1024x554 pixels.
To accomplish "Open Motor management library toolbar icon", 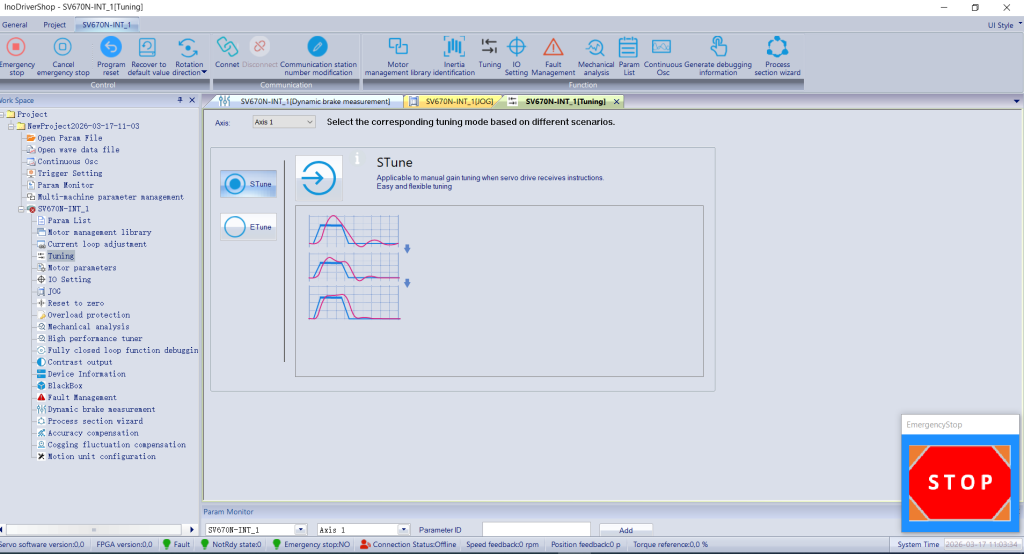I will pos(398,47).
